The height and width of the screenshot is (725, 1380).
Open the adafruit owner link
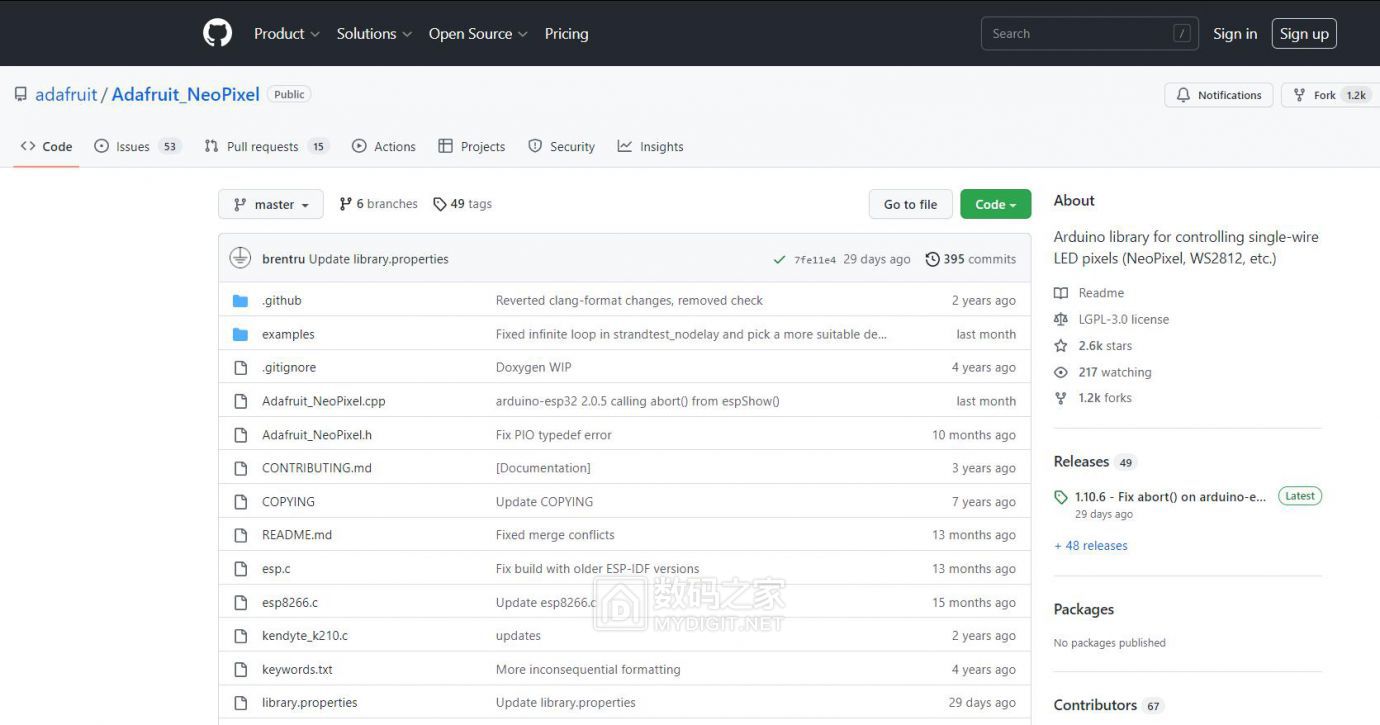pos(66,94)
